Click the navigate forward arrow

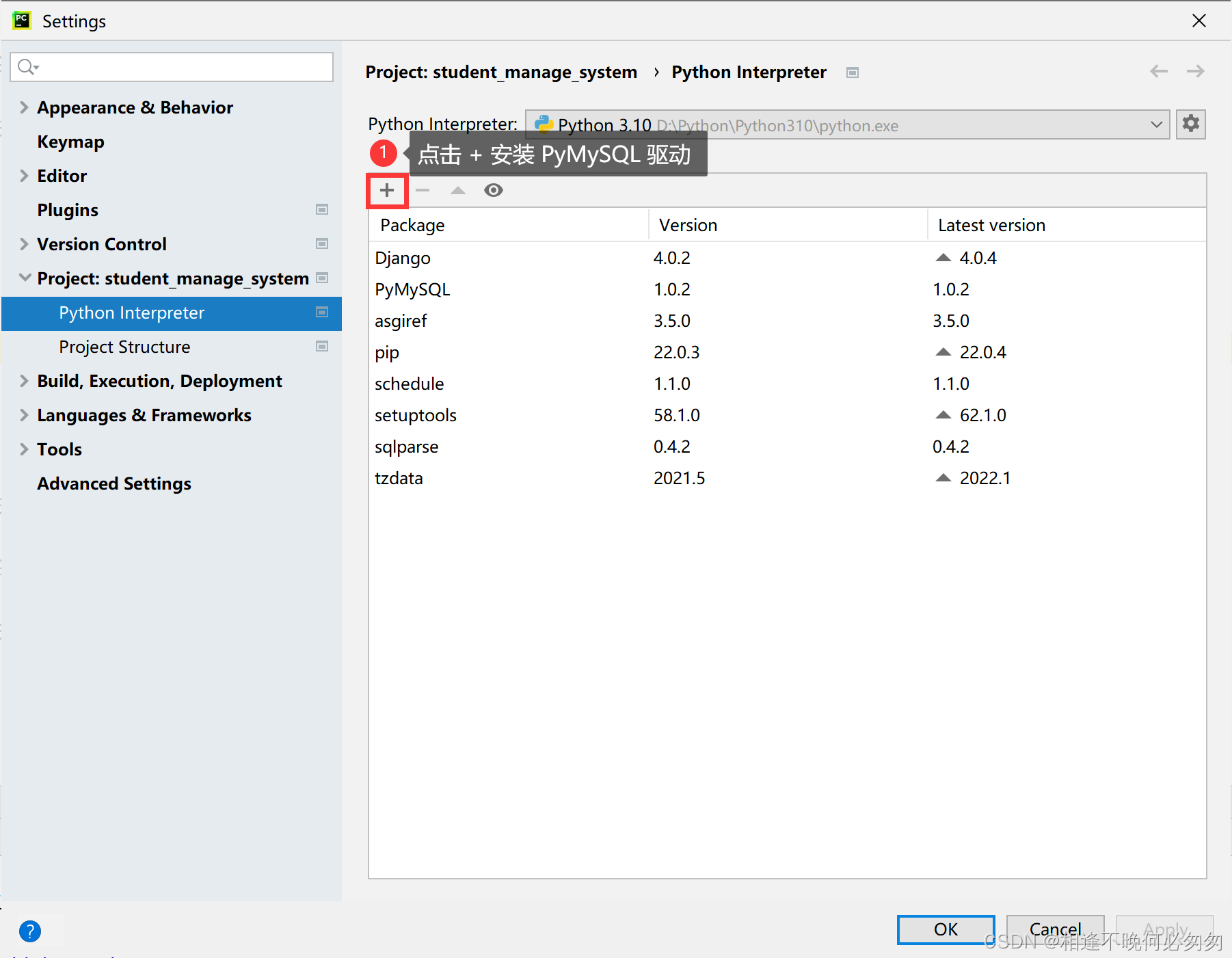[1195, 71]
